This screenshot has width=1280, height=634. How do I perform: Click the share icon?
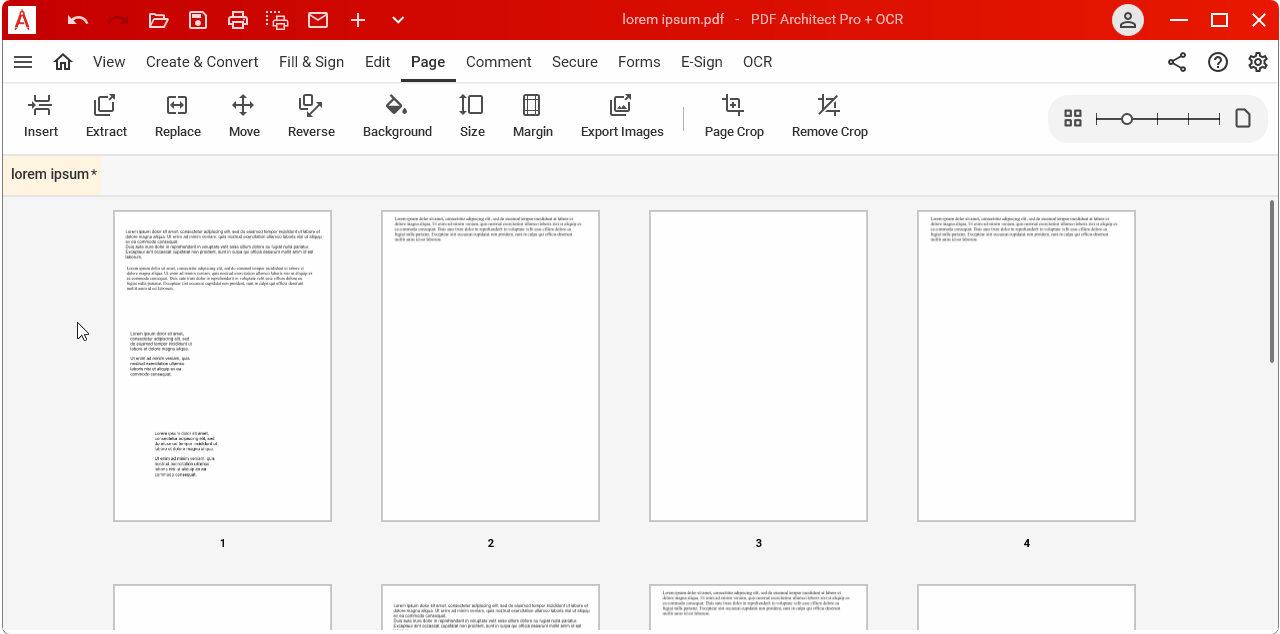click(1177, 62)
